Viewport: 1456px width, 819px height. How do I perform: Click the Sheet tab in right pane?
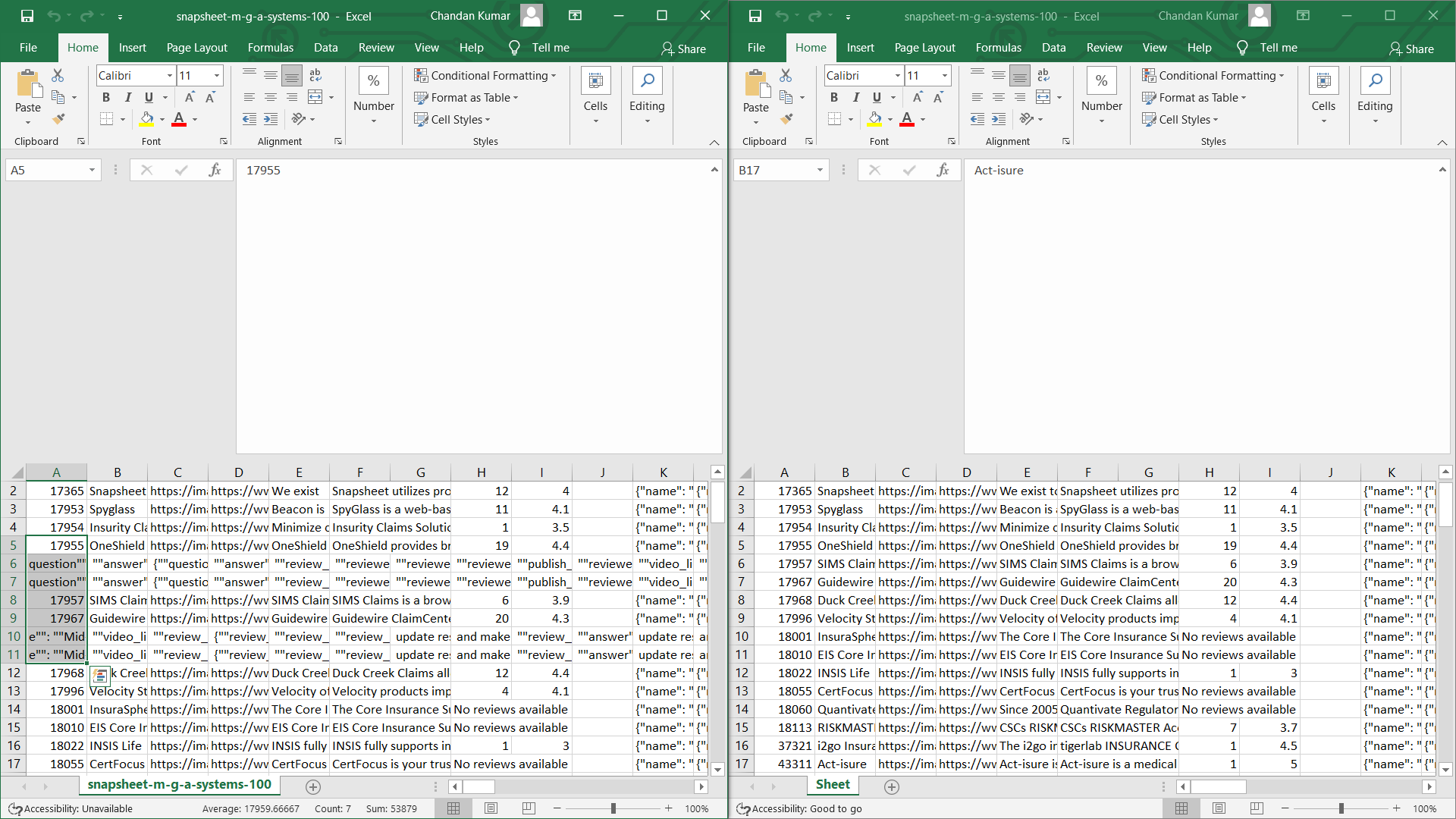(832, 786)
